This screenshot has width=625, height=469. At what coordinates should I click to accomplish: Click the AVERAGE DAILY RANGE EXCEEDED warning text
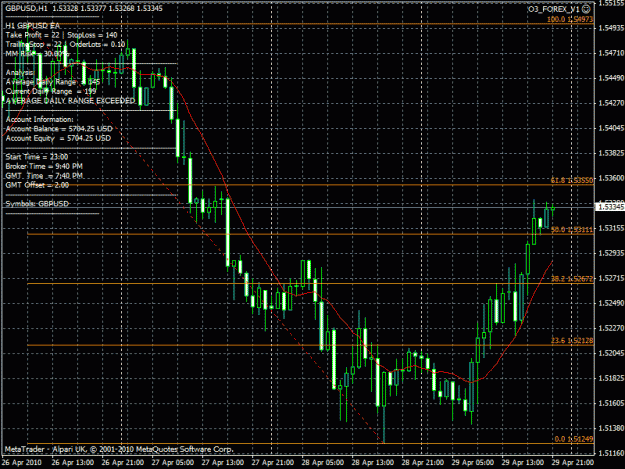tap(71, 100)
